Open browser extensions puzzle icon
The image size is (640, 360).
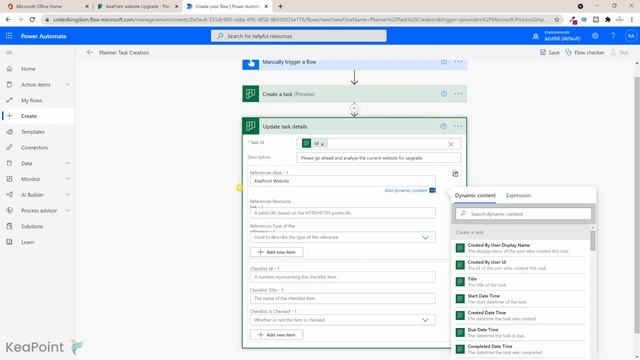coord(608,20)
